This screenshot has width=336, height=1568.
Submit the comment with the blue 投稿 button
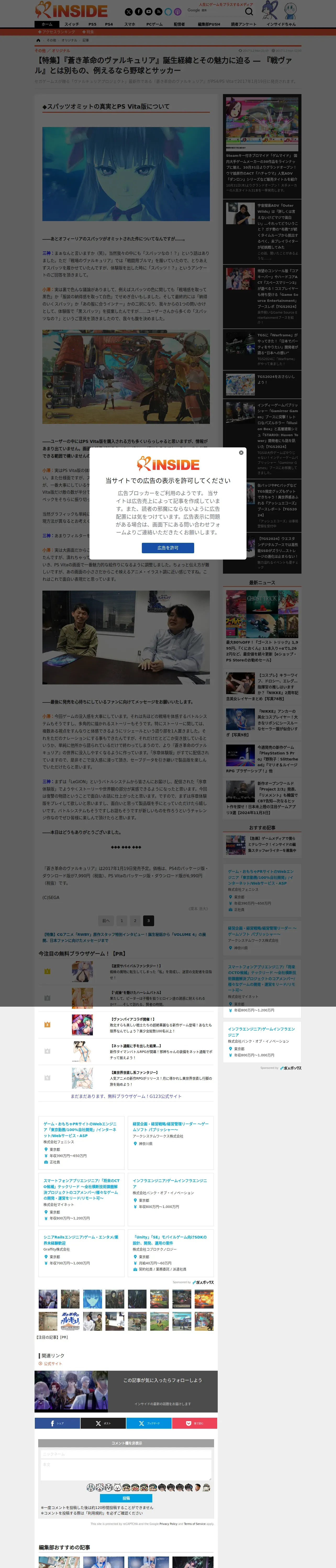pyautogui.click(x=126, y=1498)
